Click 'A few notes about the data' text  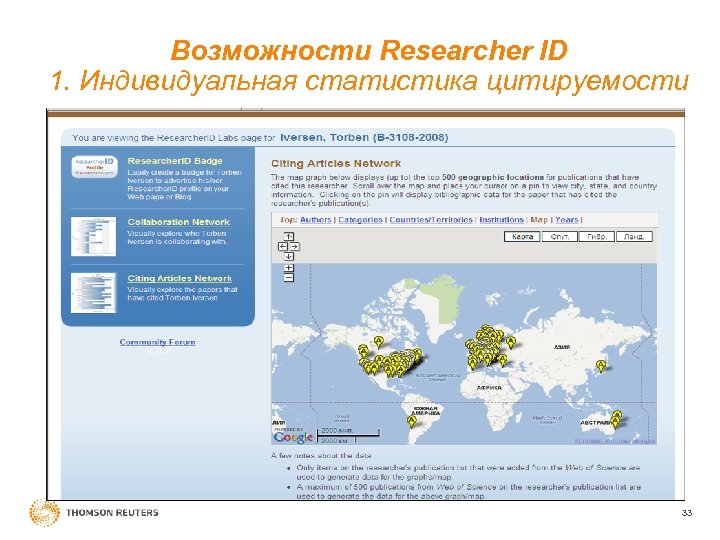322,456
